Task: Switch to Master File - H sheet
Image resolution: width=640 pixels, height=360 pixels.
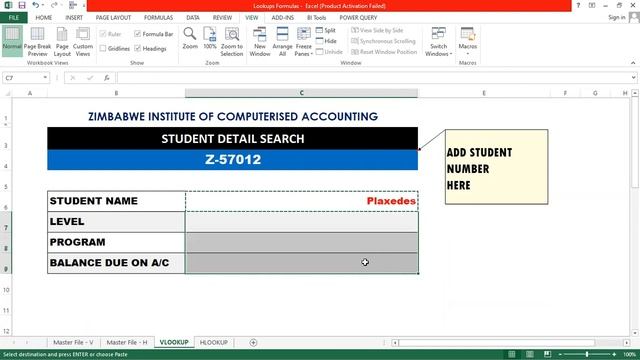Action: tap(127, 342)
